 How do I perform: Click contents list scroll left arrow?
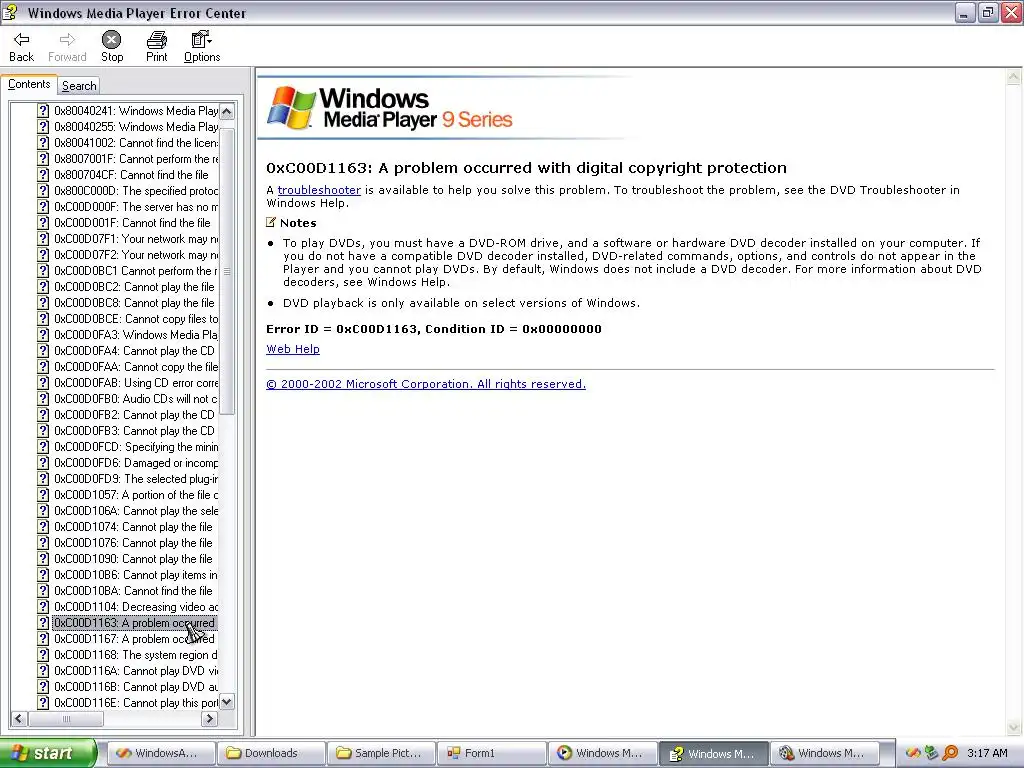coord(18,719)
